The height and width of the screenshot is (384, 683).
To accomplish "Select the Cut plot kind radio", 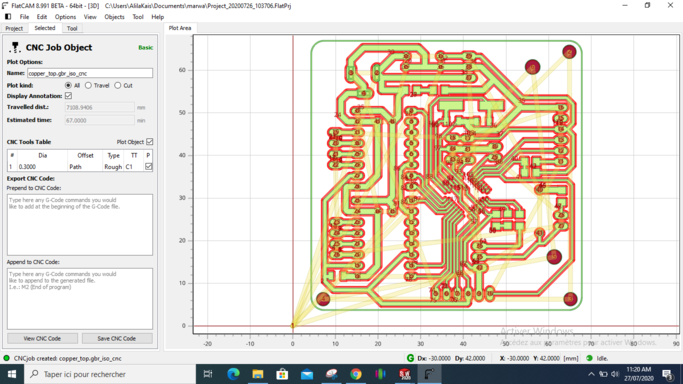I will point(118,85).
